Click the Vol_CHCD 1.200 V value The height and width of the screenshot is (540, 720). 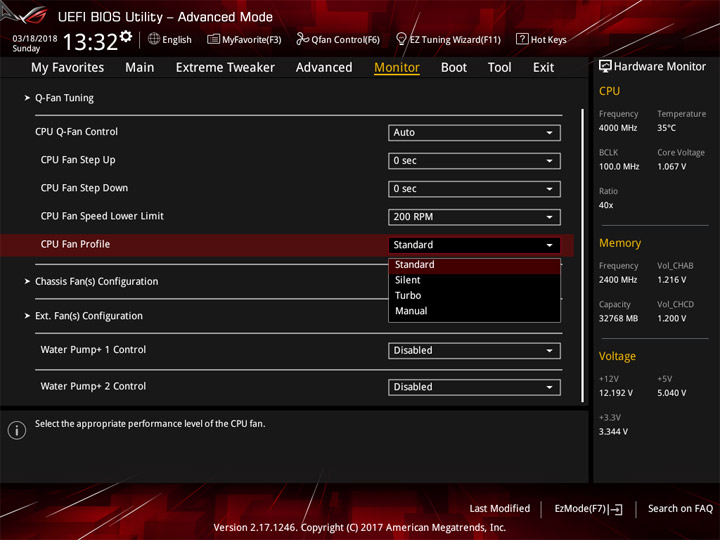671,319
